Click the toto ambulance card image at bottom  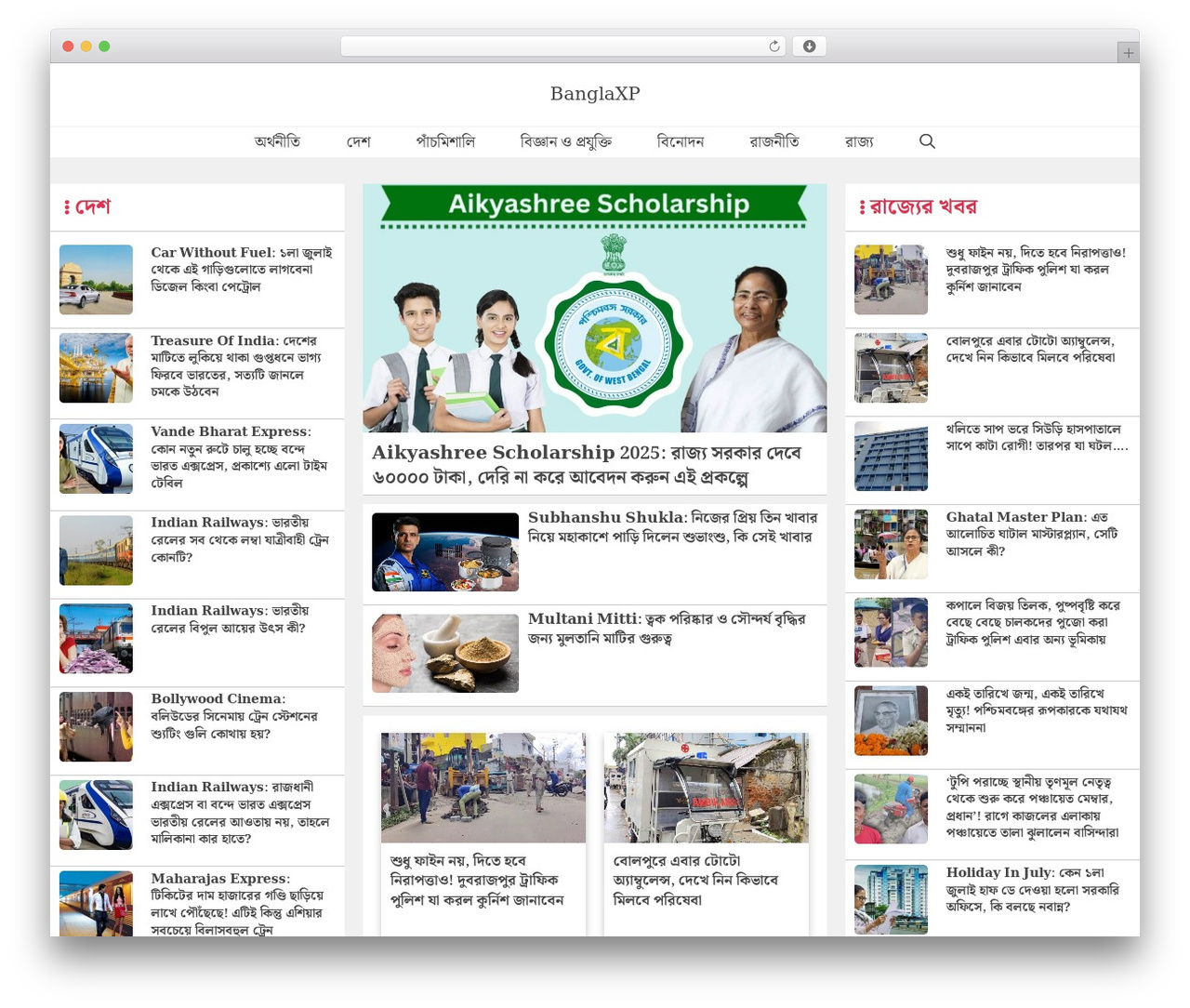pyautogui.click(x=707, y=788)
